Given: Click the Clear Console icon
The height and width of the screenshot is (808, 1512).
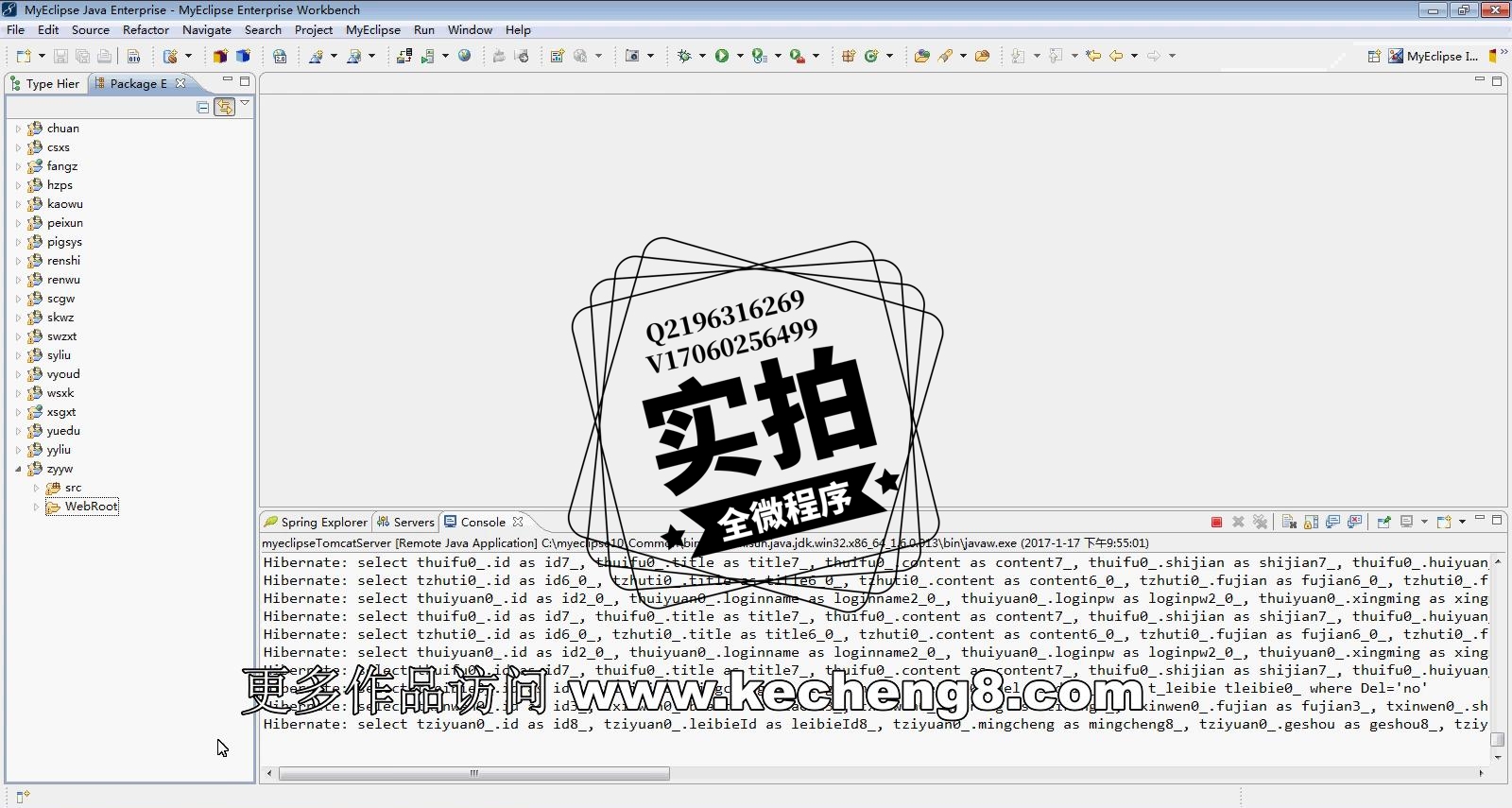Looking at the screenshot, I should pyautogui.click(x=1289, y=522).
